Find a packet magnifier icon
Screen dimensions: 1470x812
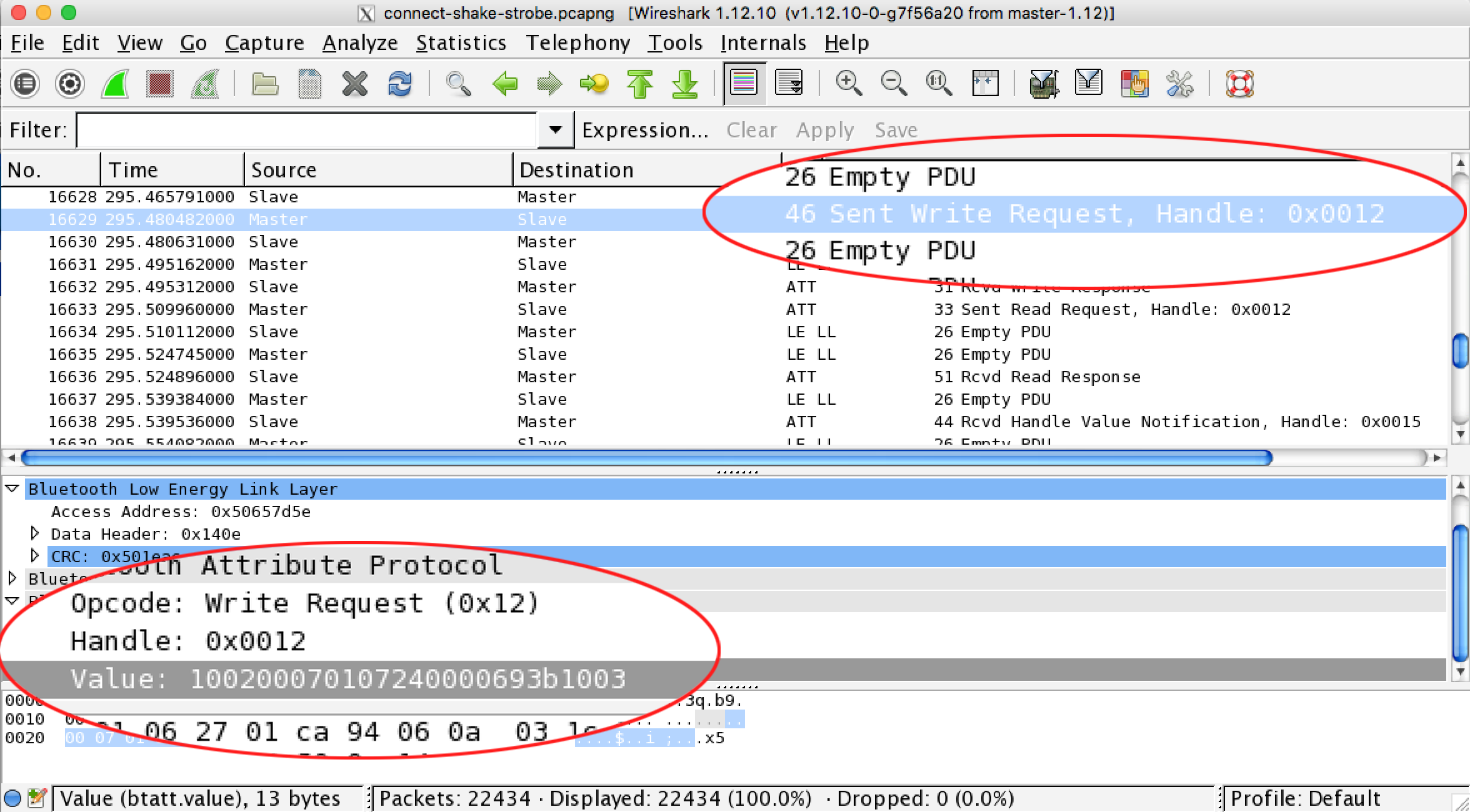pyautogui.click(x=459, y=84)
